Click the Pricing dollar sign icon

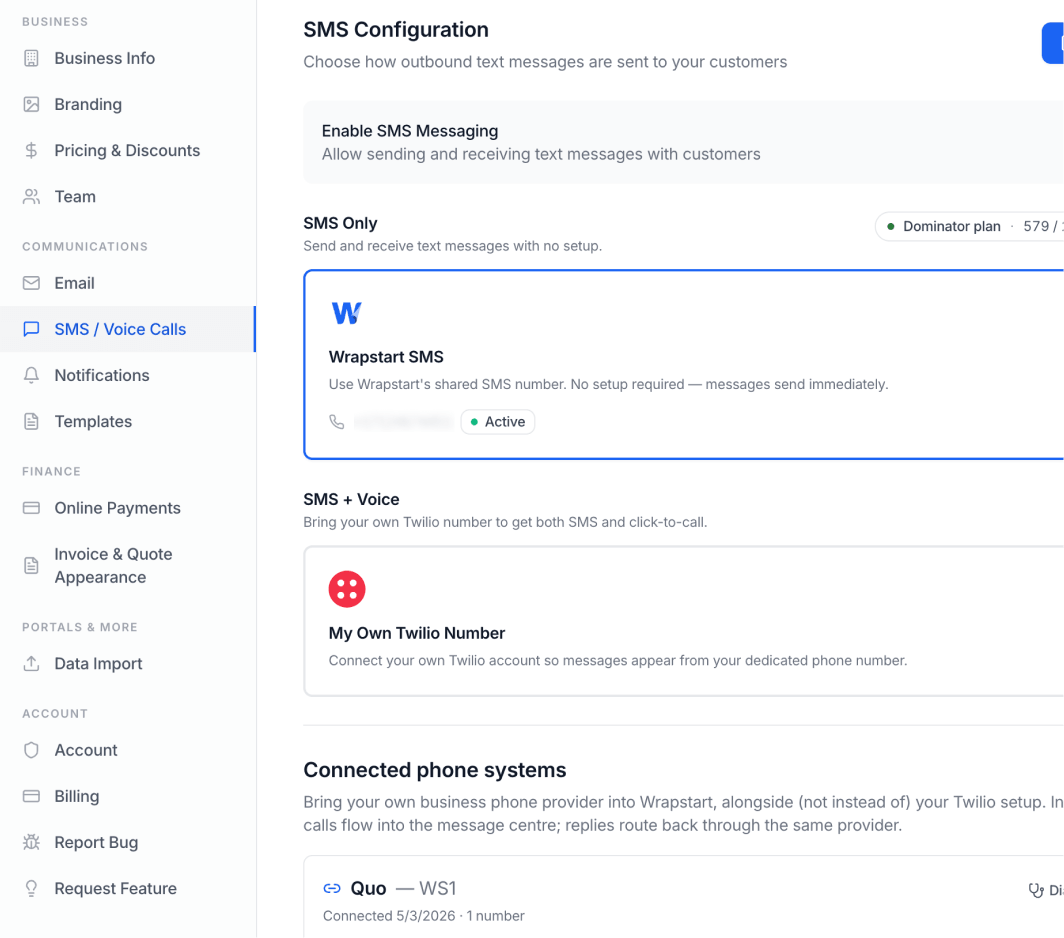(x=31, y=151)
